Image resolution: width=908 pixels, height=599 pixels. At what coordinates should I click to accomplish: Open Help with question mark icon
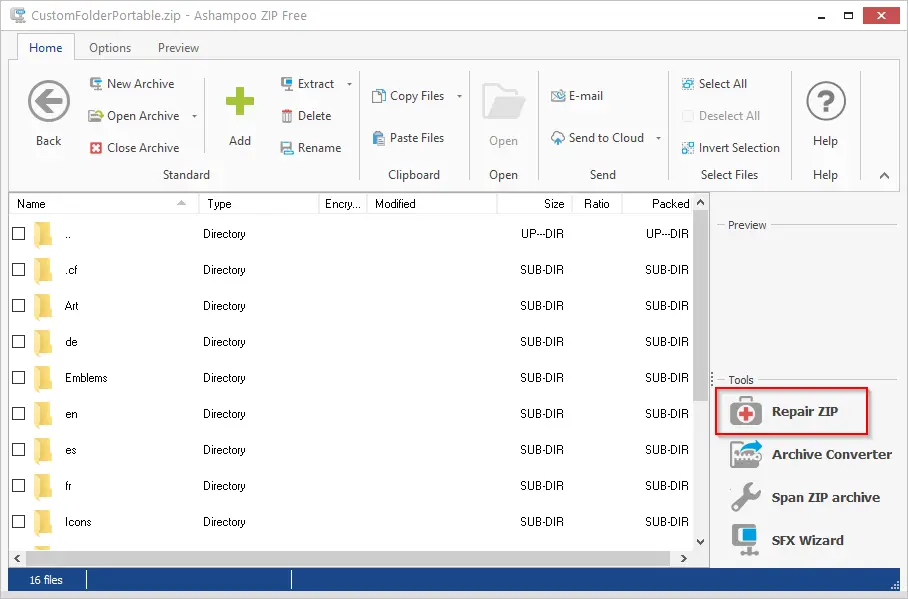click(x=826, y=101)
